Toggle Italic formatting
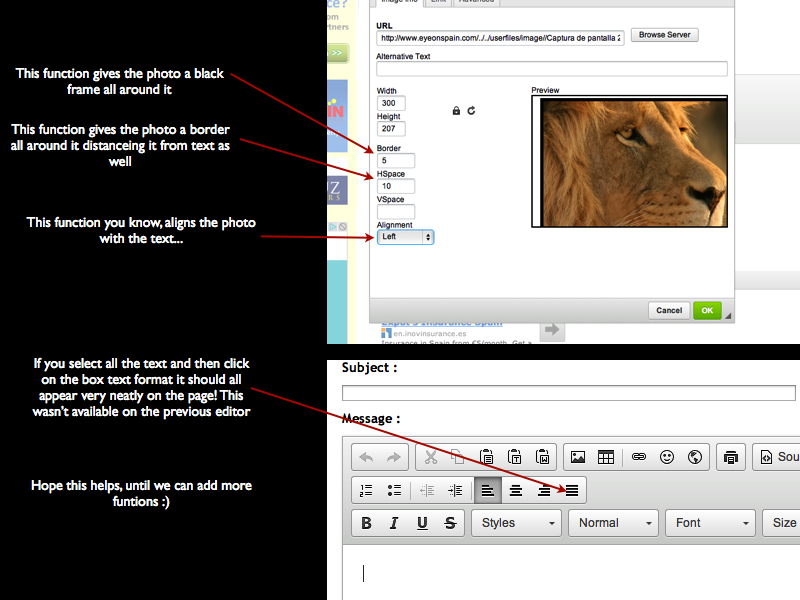This screenshot has width=800, height=600. (394, 523)
